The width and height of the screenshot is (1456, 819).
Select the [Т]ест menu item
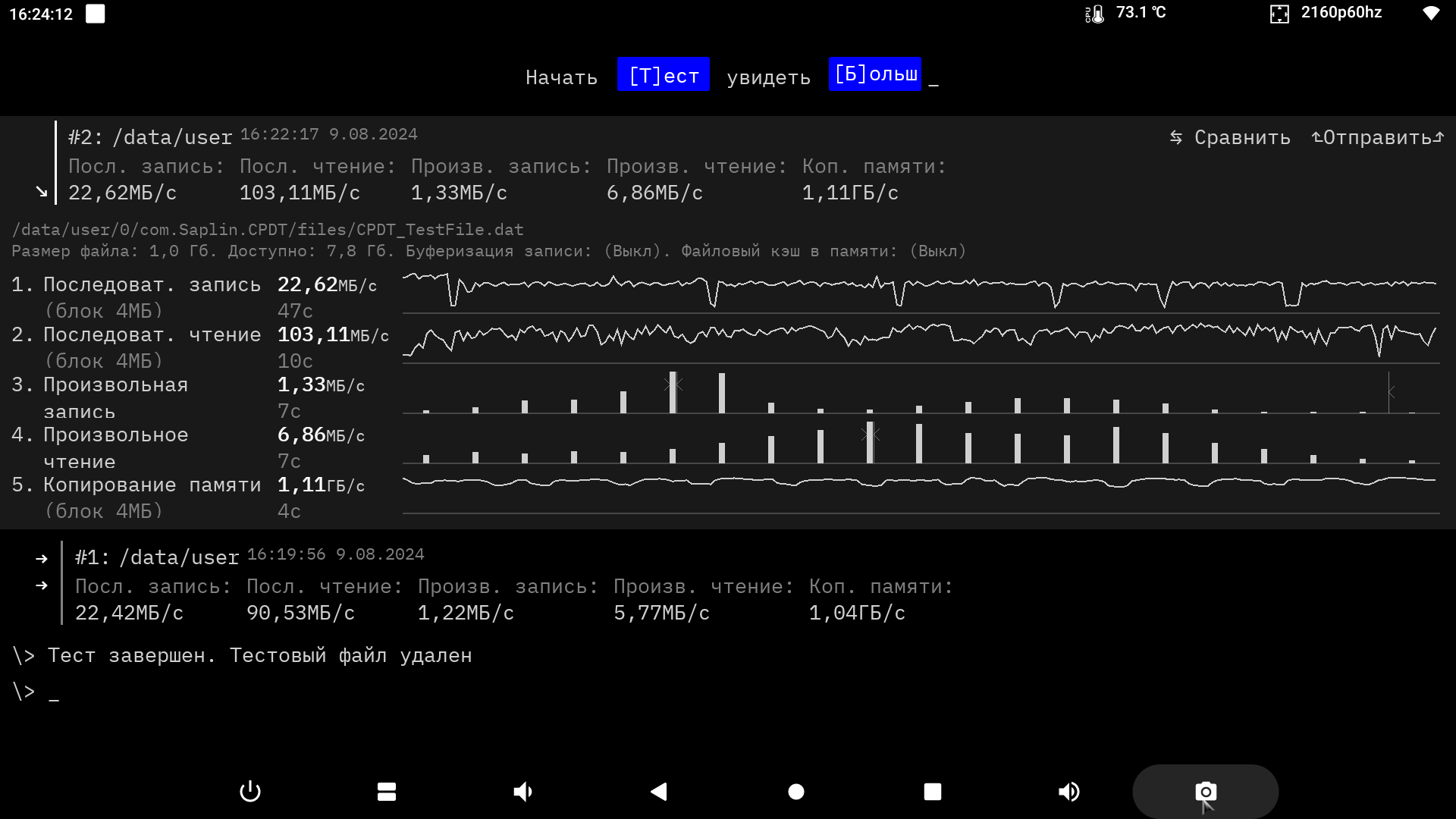663,75
